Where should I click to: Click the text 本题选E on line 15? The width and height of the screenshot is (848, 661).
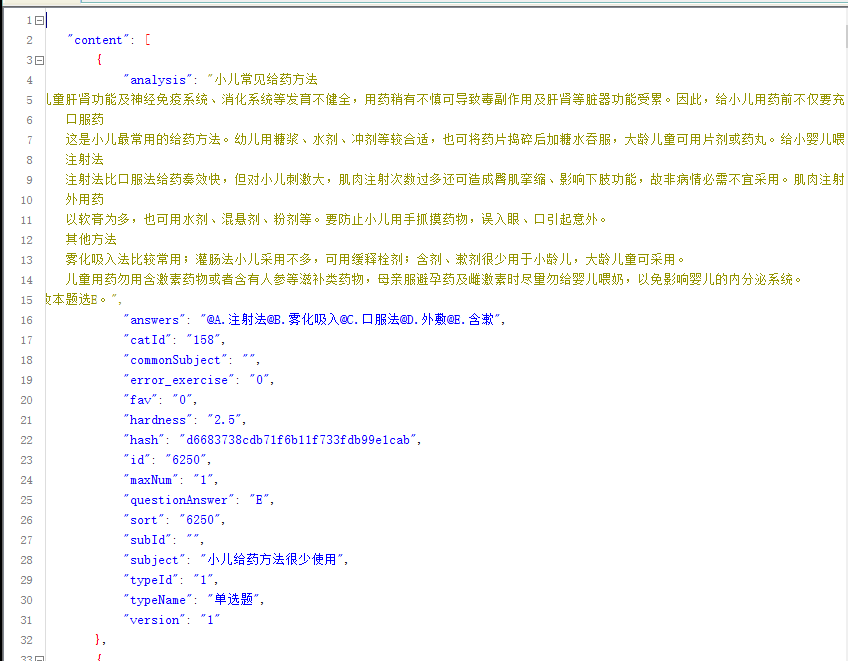[x=75, y=300]
